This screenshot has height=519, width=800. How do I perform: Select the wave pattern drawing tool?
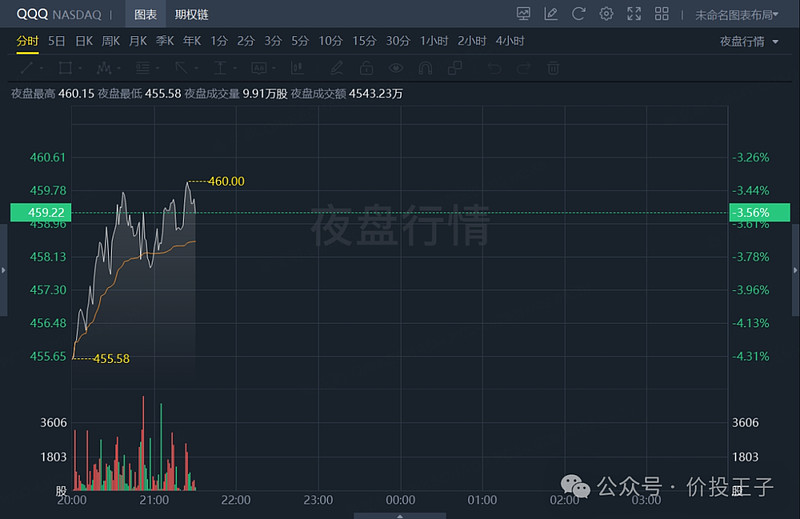pyautogui.click(x=104, y=67)
